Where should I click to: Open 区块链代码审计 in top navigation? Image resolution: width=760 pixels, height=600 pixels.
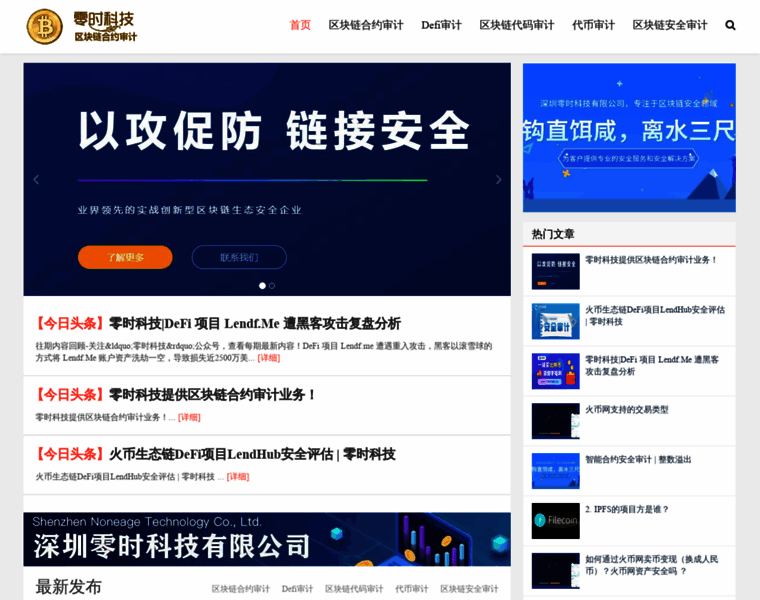pos(517,25)
